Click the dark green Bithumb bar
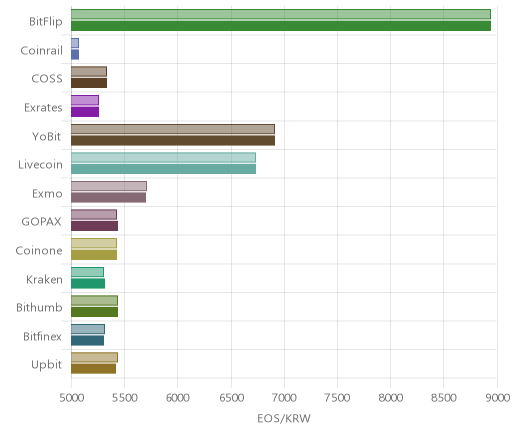Viewport: 512px width, 436px height. click(94, 312)
